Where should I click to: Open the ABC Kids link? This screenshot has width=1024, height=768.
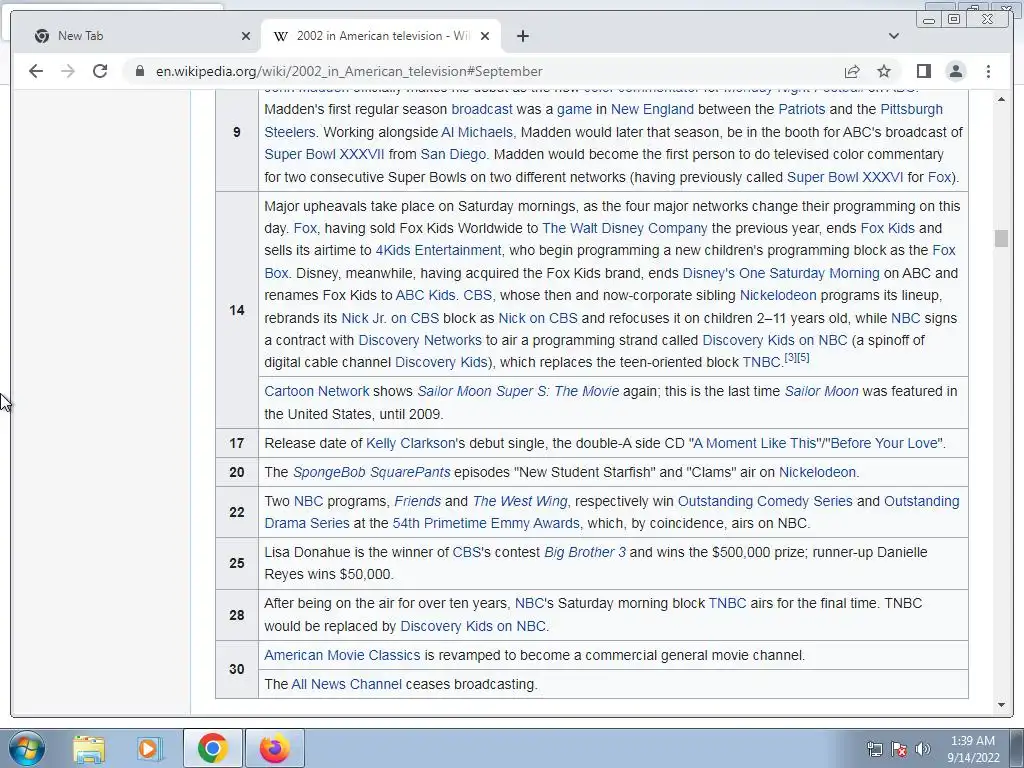pyautogui.click(x=426, y=295)
